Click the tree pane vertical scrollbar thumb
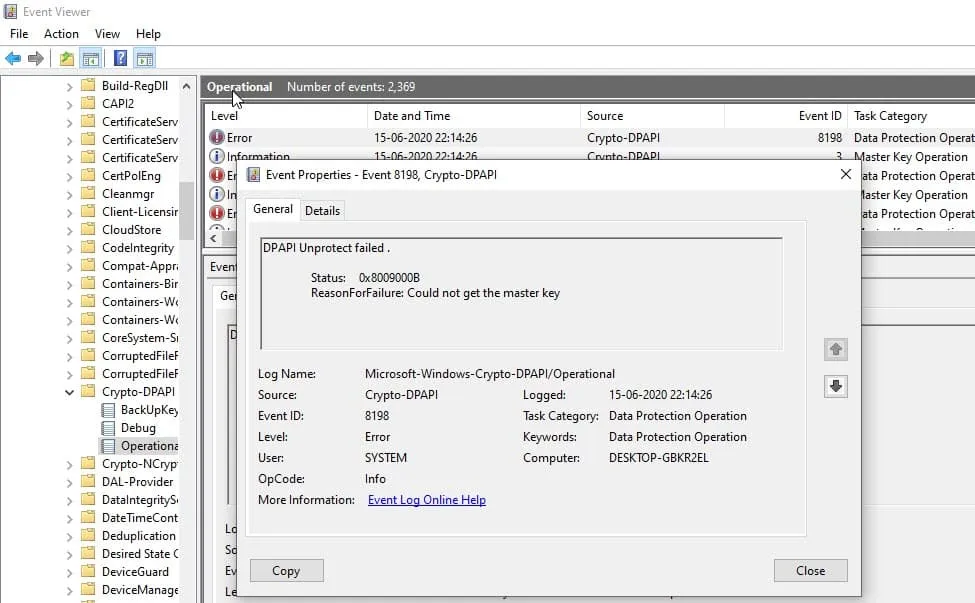This screenshot has width=975, height=603. (x=186, y=210)
